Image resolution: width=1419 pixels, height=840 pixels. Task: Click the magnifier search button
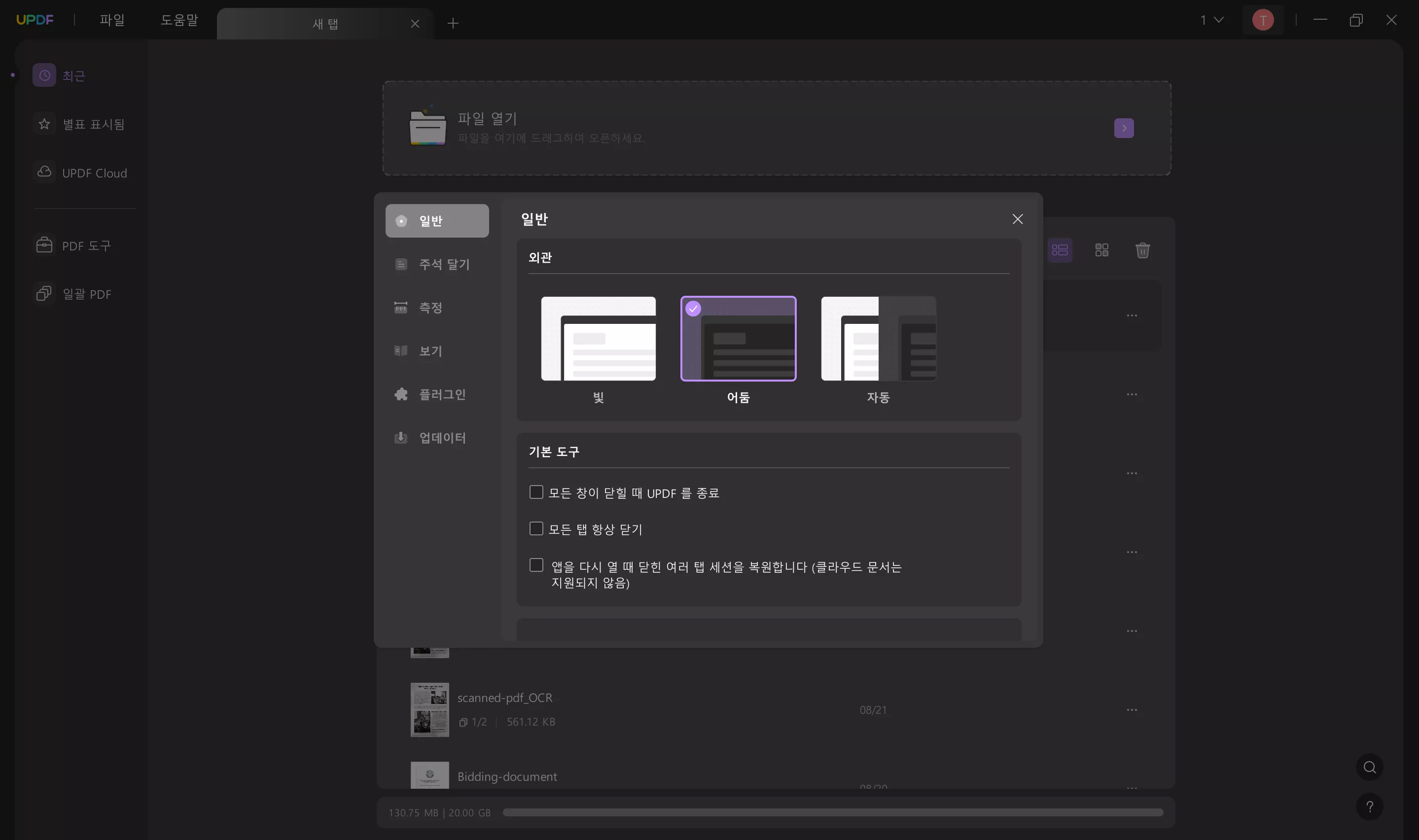point(1369,767)
